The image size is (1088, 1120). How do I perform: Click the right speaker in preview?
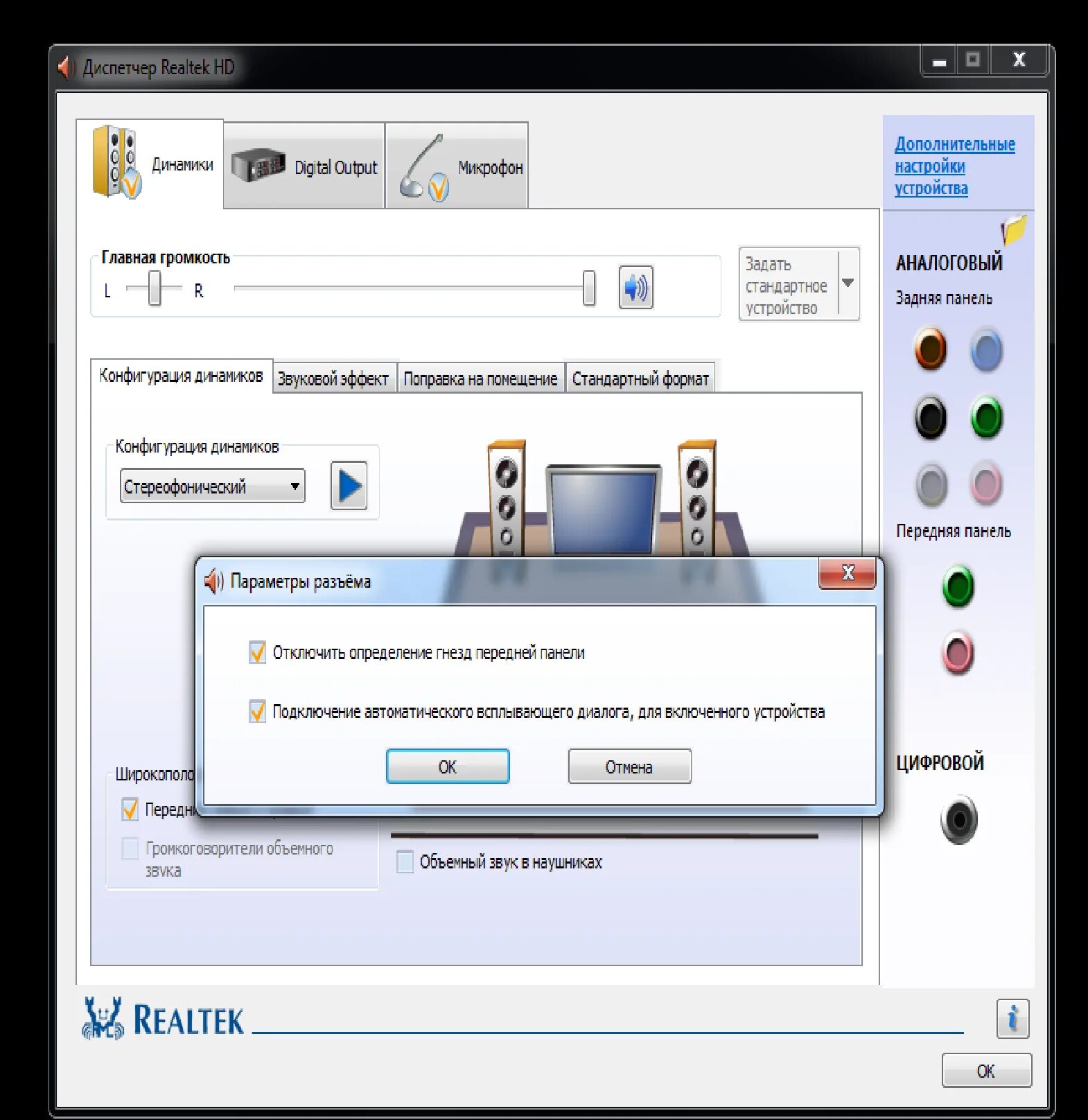pyautogui.click(x=696, y=496)
